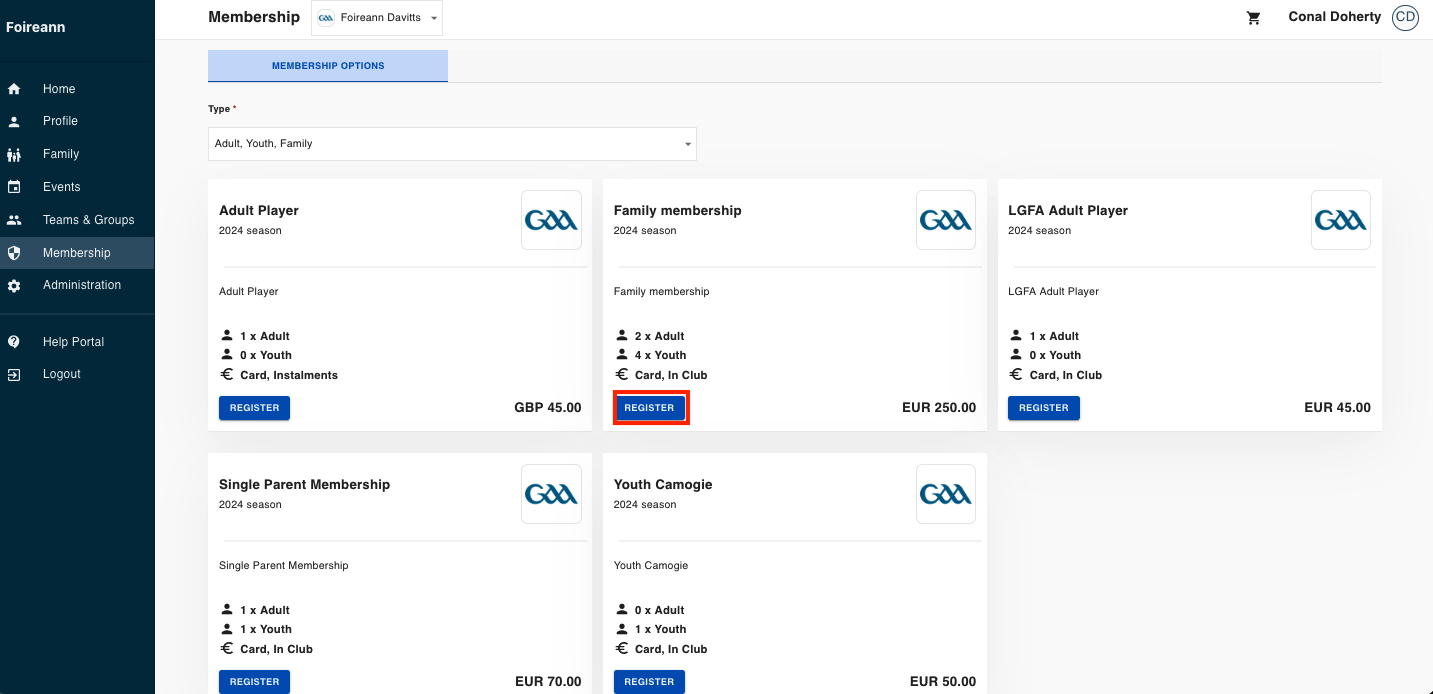The image size is (1433, 694).
Task: Click the Profile person icon in sidebar
Action: [14, 121]
